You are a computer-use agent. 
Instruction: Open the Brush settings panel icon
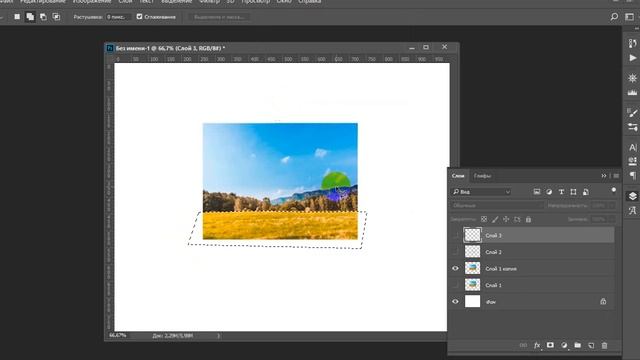[632, 113]
